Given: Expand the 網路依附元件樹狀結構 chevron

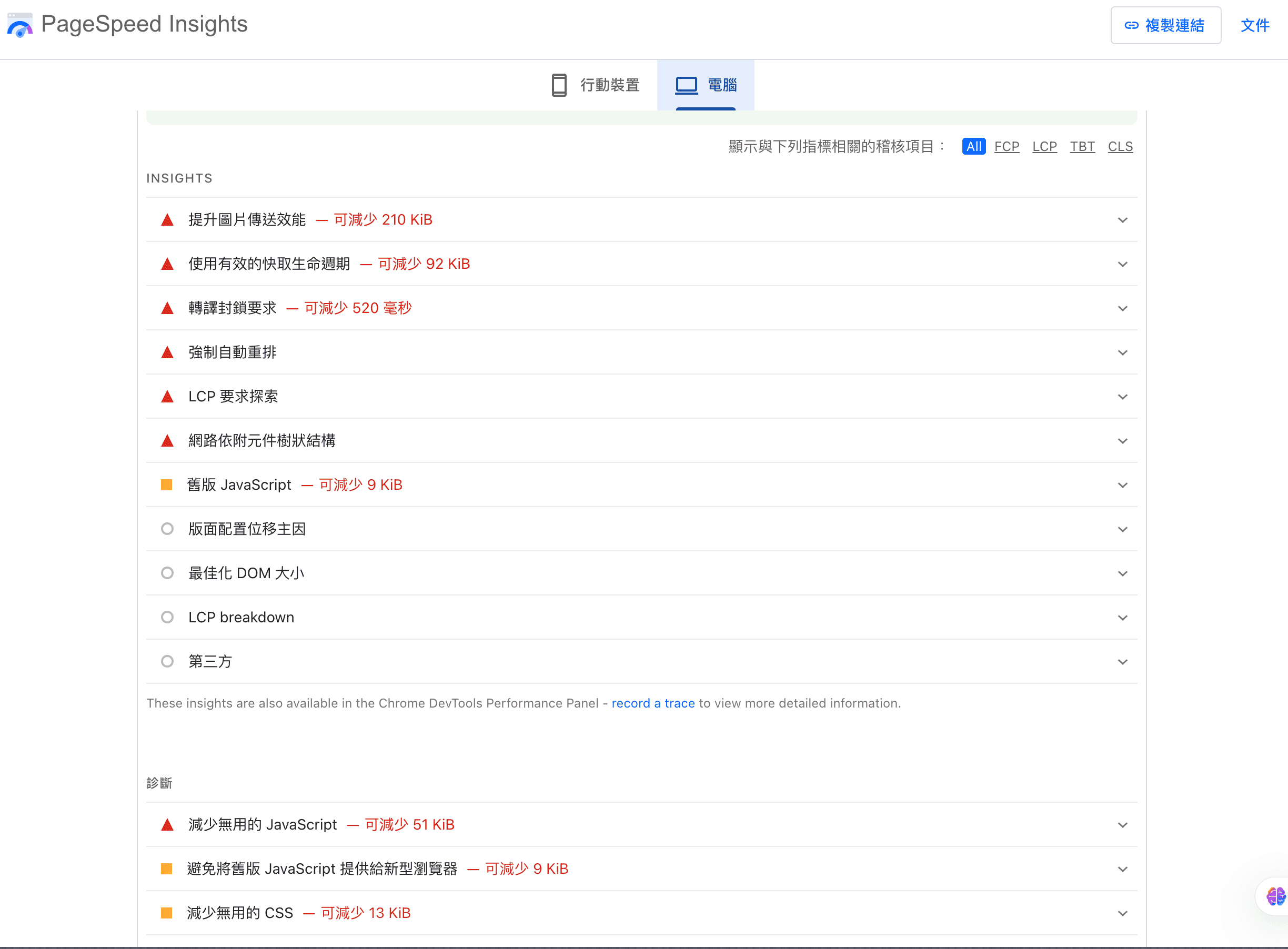Looking at the screenshot, I should tap(1123, 441).
